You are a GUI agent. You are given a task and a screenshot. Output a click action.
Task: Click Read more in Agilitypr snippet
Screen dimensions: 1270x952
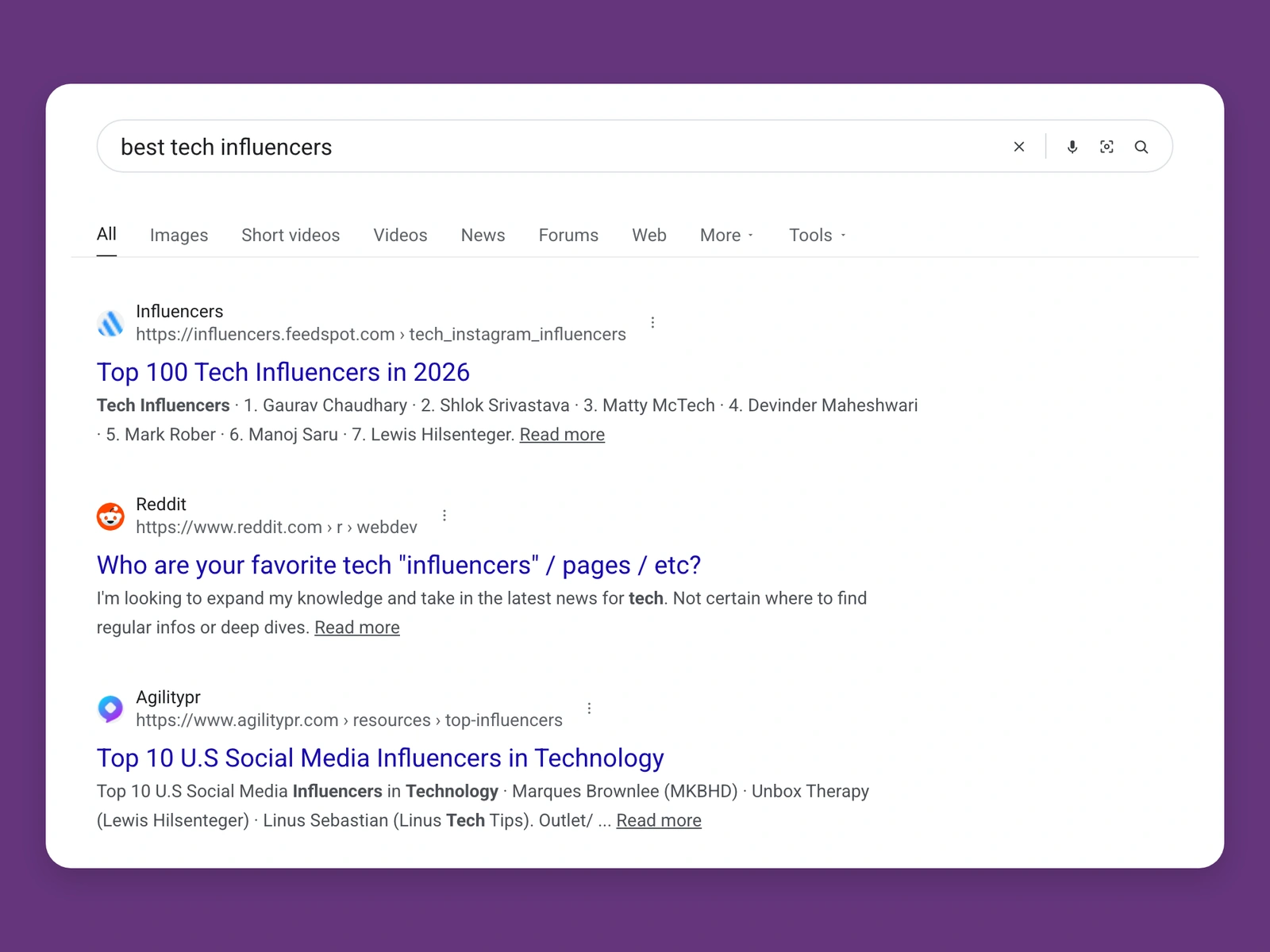[659, 820]
